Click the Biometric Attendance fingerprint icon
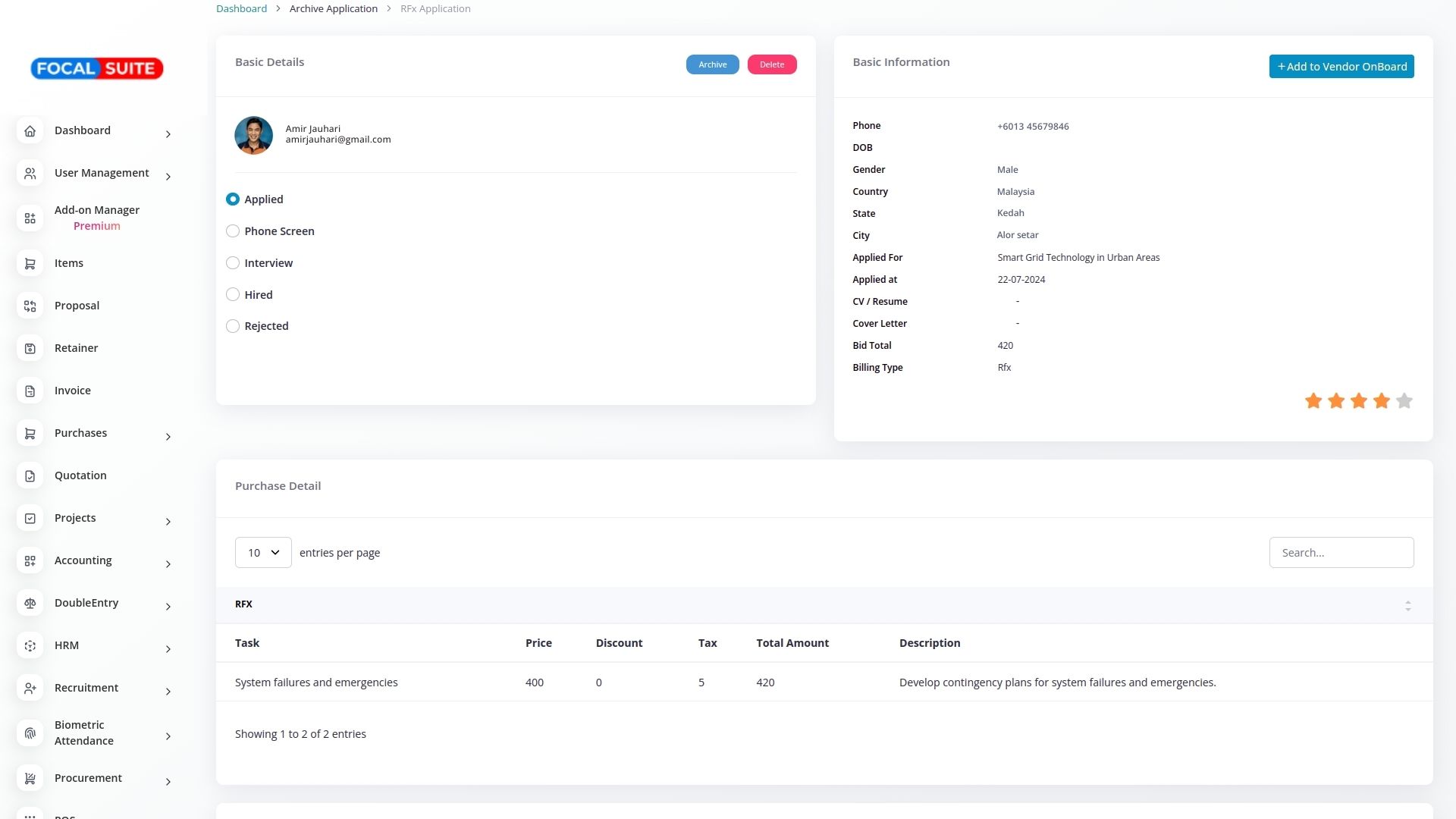The height and width of the screenshot is (819, 1456). click(x=30, y=733)
